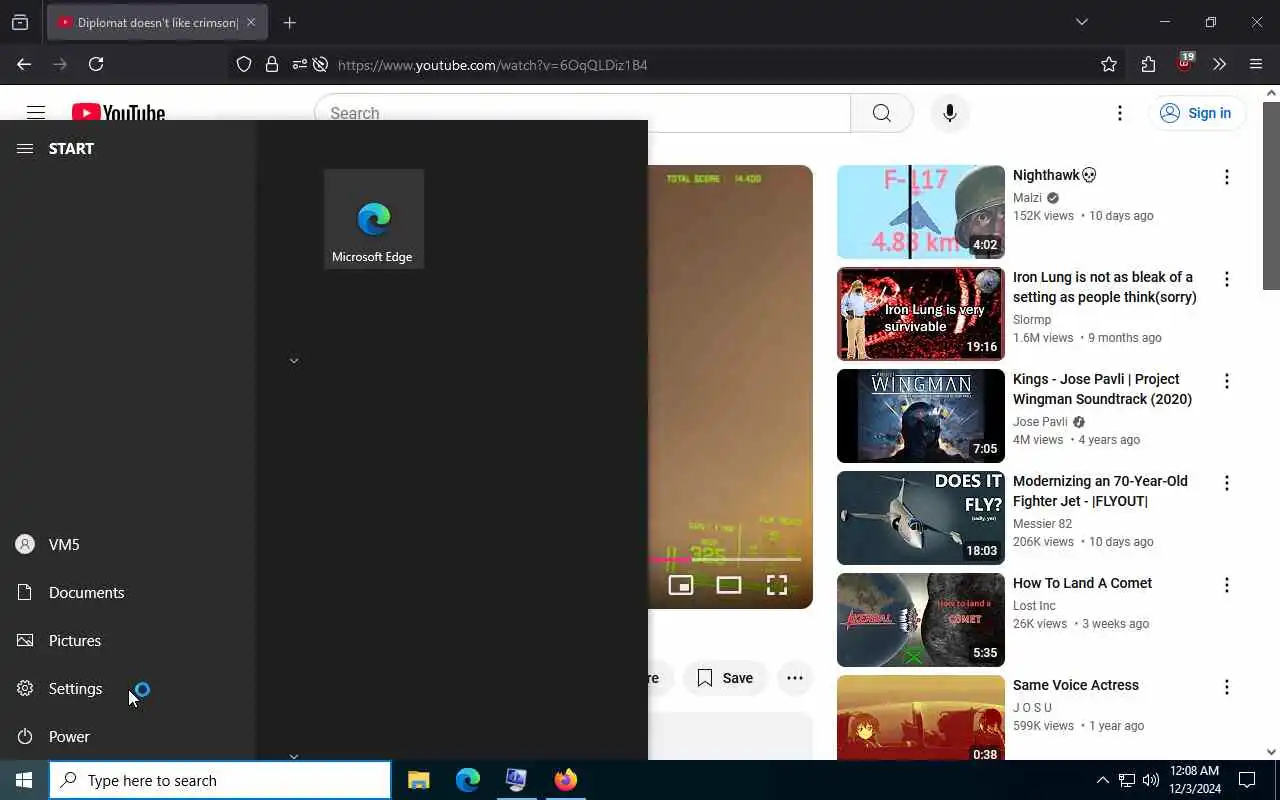Focus the taskbar search box

pos(220,780)
